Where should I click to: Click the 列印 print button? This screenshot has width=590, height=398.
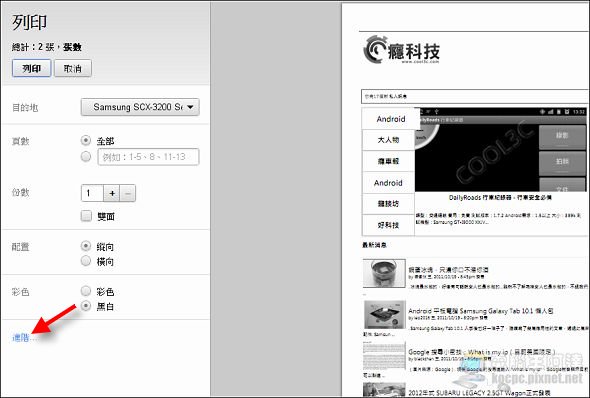[32, 68]
